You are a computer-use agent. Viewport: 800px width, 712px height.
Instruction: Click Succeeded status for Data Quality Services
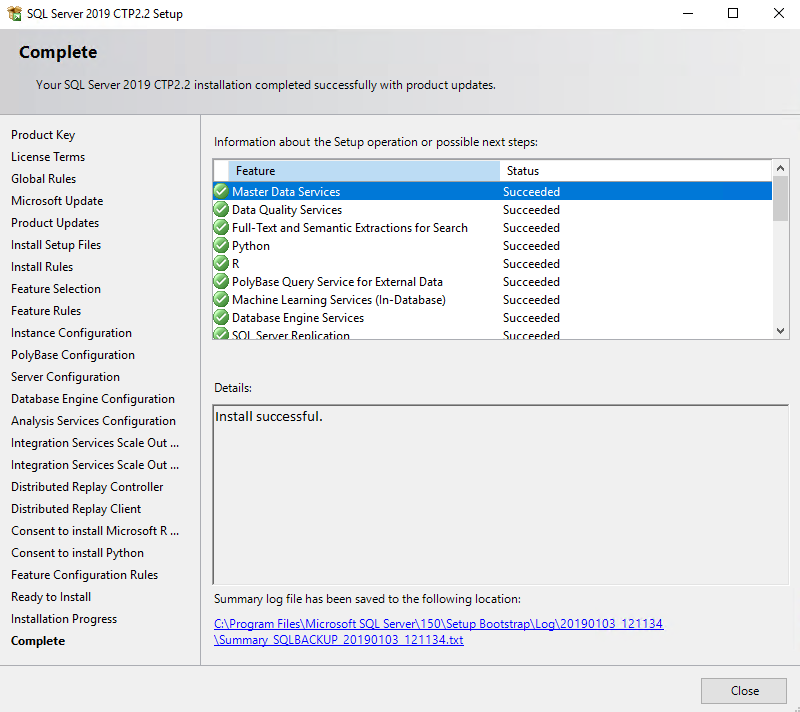pos(531,210)
